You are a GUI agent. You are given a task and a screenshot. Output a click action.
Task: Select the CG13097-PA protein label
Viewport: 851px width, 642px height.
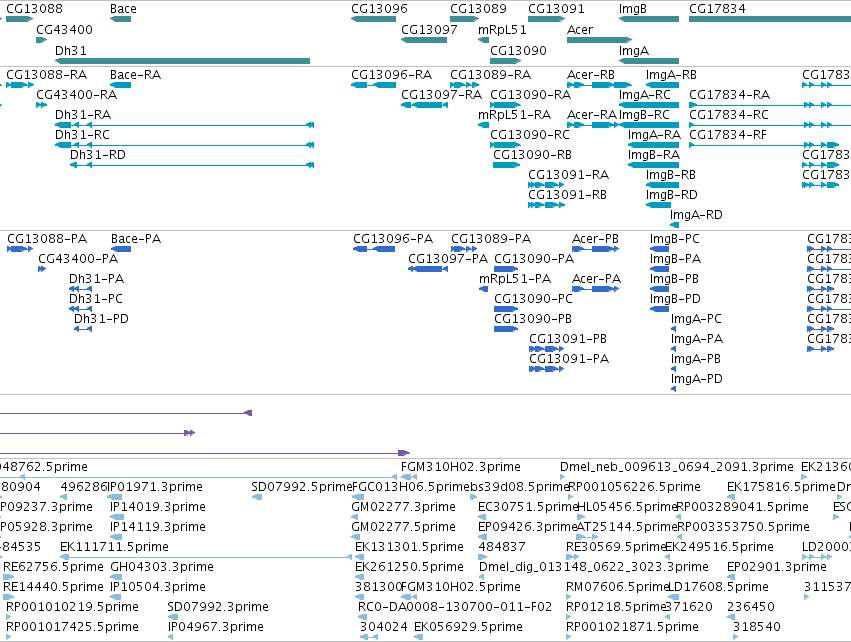(448, 259)
